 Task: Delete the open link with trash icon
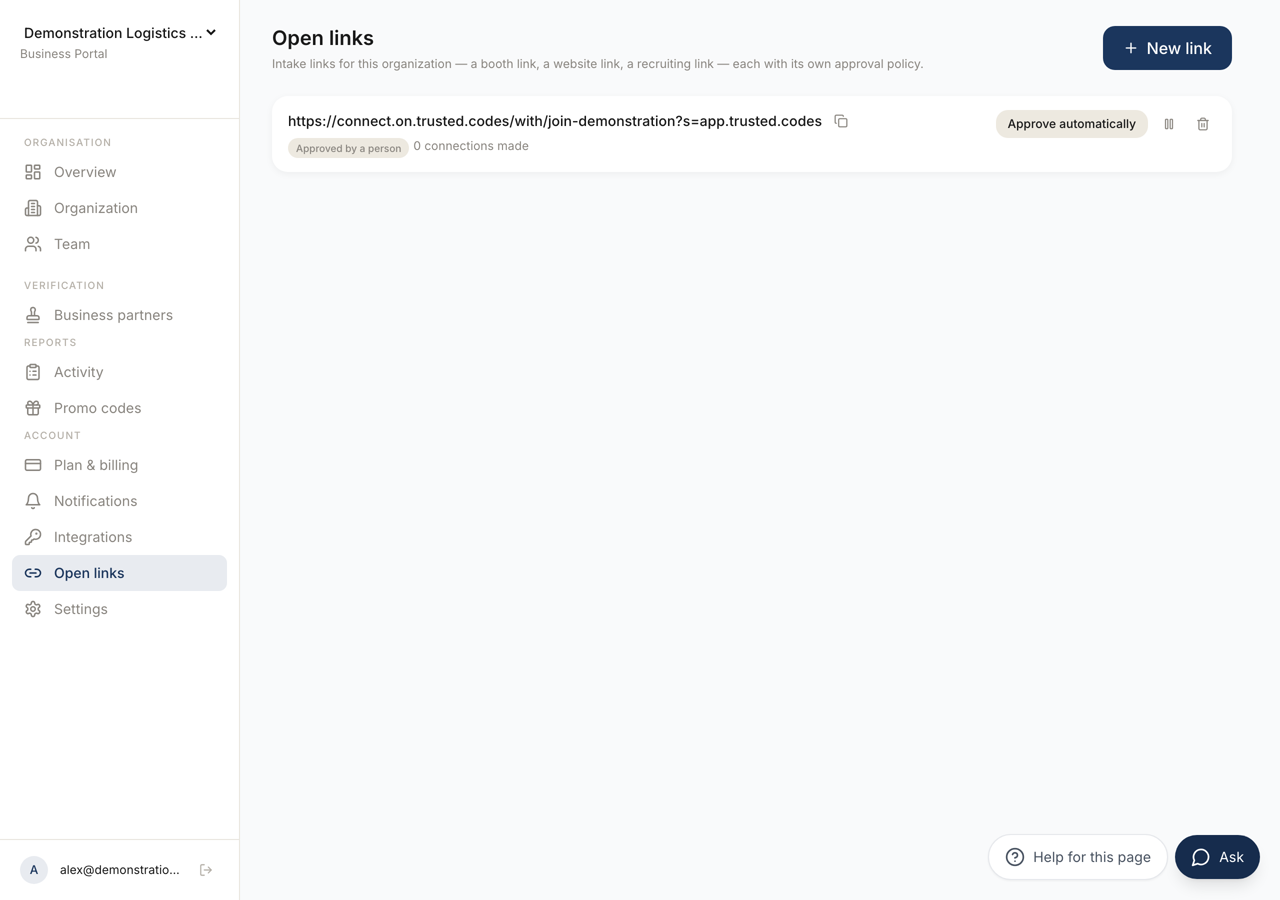click(1203, 124)
